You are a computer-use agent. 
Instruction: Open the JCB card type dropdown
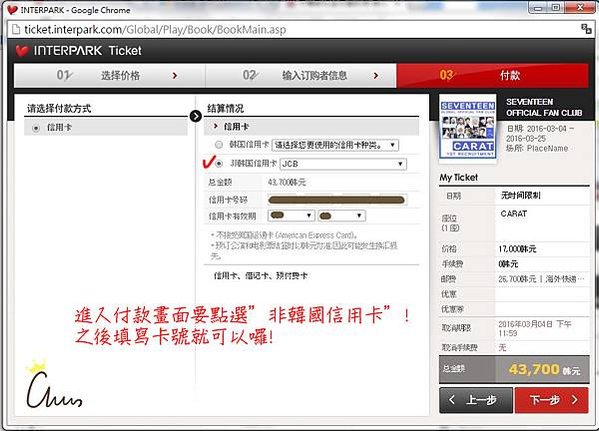(343, 164)
